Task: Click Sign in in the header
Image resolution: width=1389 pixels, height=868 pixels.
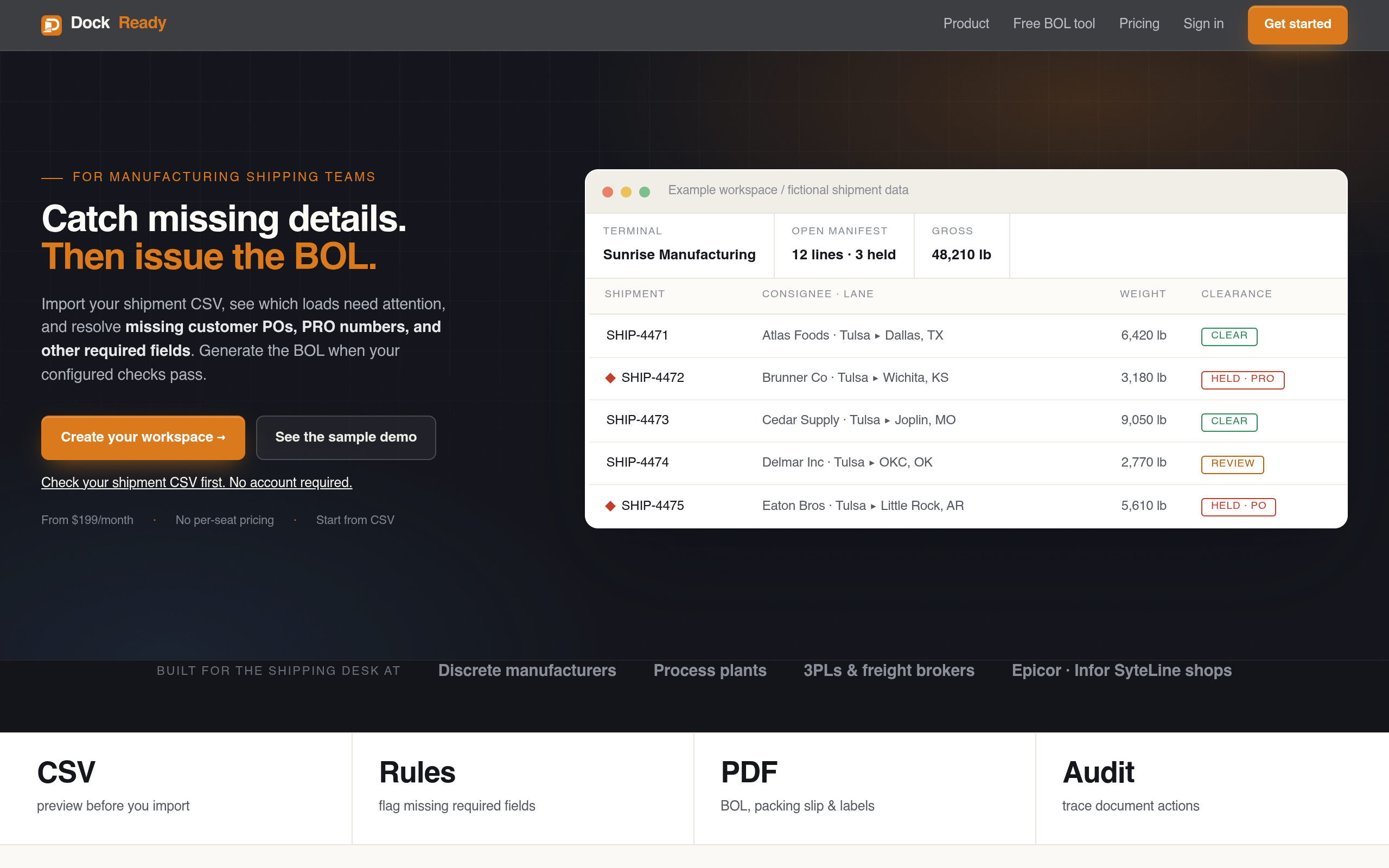Action: coord(1203,23)
